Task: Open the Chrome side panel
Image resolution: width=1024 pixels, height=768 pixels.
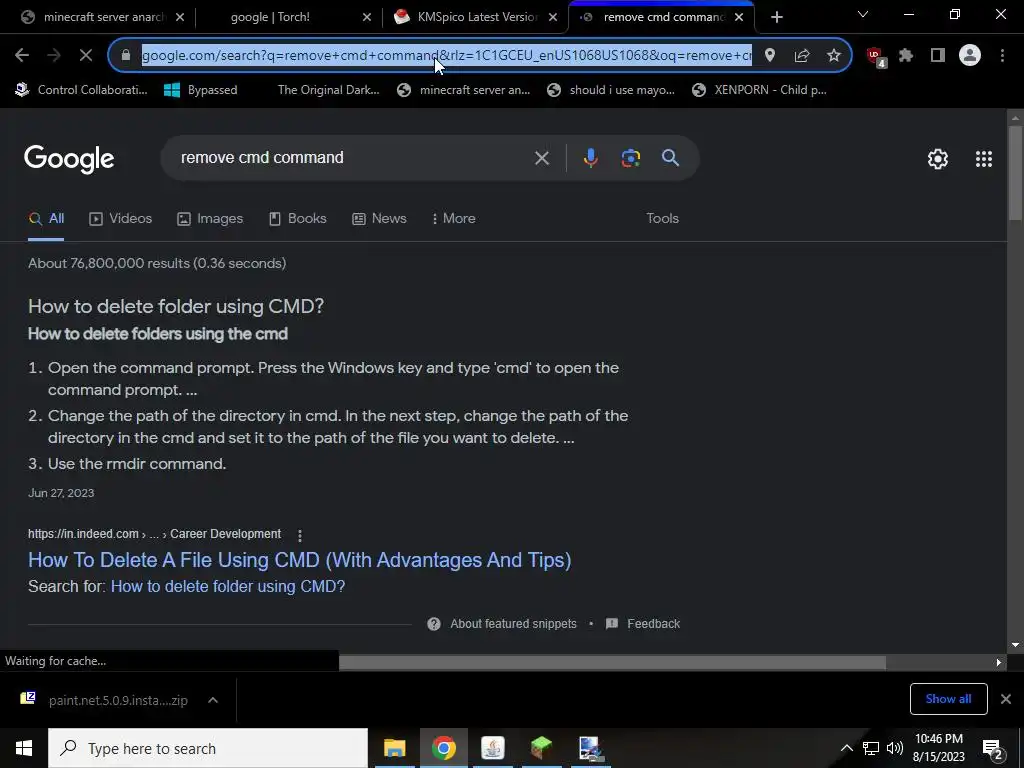Action: 938,56
